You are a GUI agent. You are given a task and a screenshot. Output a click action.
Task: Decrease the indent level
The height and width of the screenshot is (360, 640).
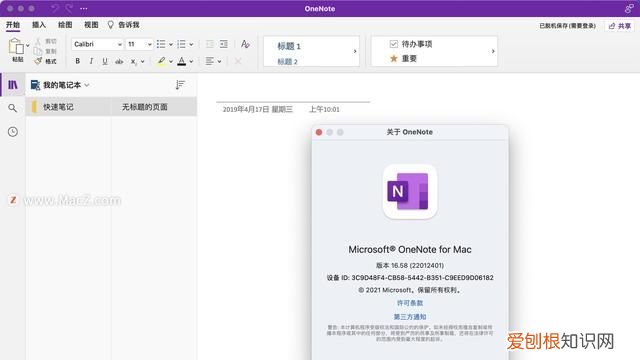click(210, 44)
